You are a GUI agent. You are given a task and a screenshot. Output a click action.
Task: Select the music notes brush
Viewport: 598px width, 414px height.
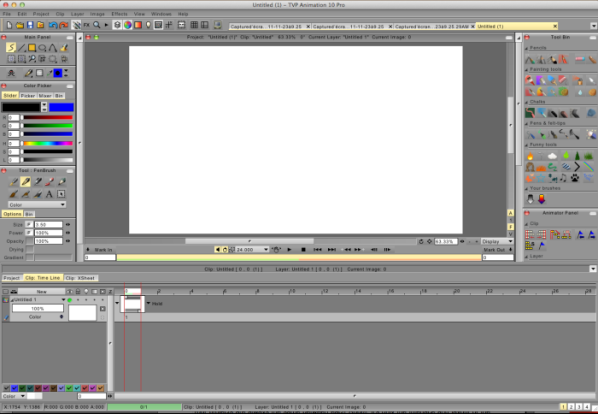pyautogui.click(x=563, y=178)
